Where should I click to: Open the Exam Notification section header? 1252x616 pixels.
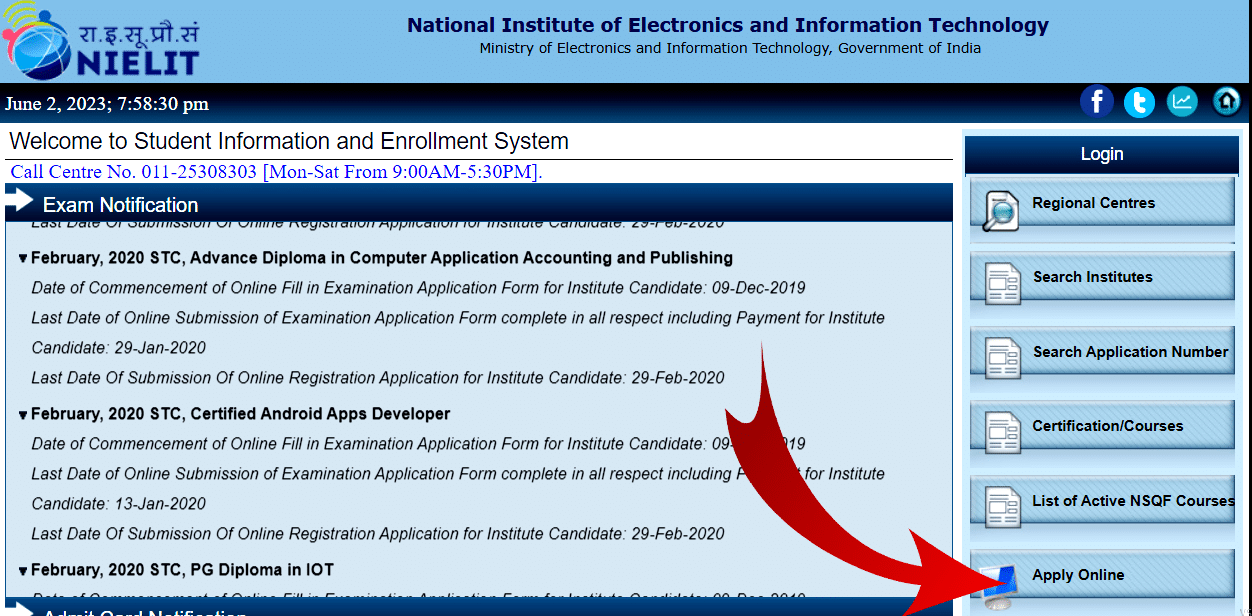pos(120,205)
